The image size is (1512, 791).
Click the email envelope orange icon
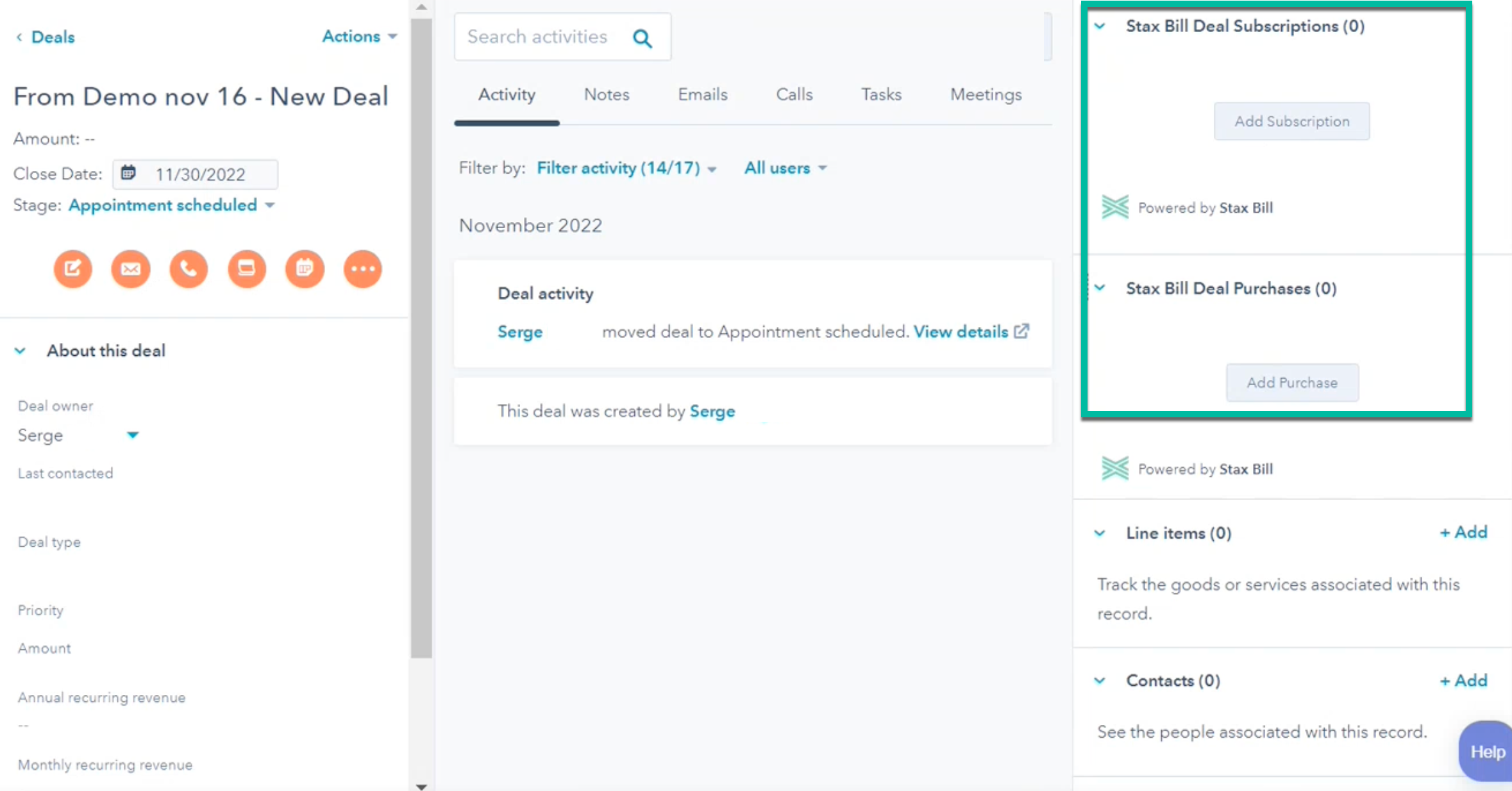[x=131, y=269]
